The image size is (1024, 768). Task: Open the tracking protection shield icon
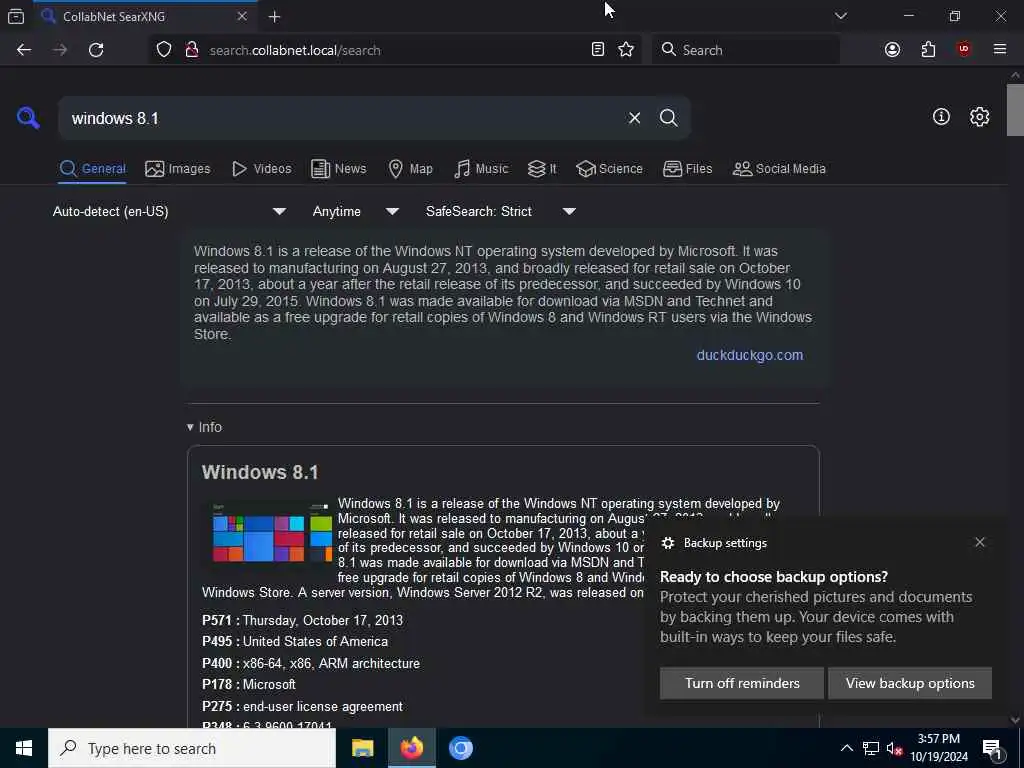(x=164, y=50)
